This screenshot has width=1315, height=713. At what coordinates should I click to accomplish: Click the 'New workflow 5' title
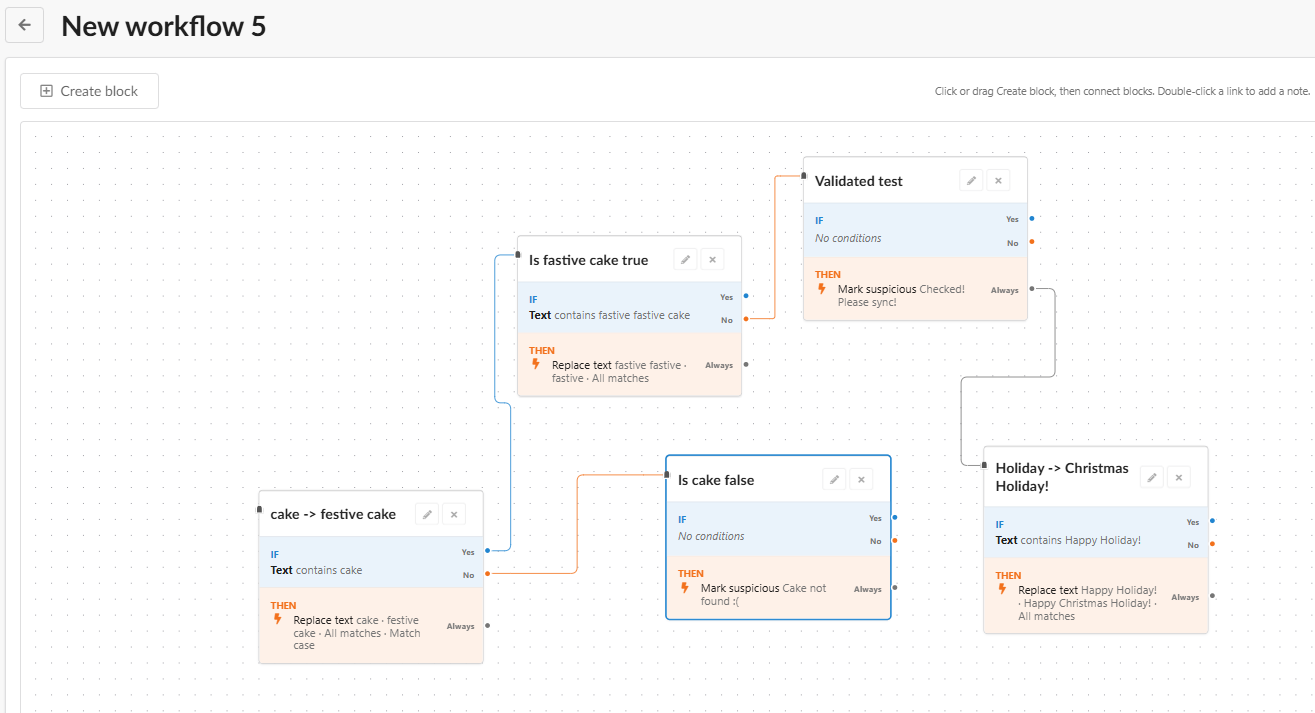(x=164, y=26)
